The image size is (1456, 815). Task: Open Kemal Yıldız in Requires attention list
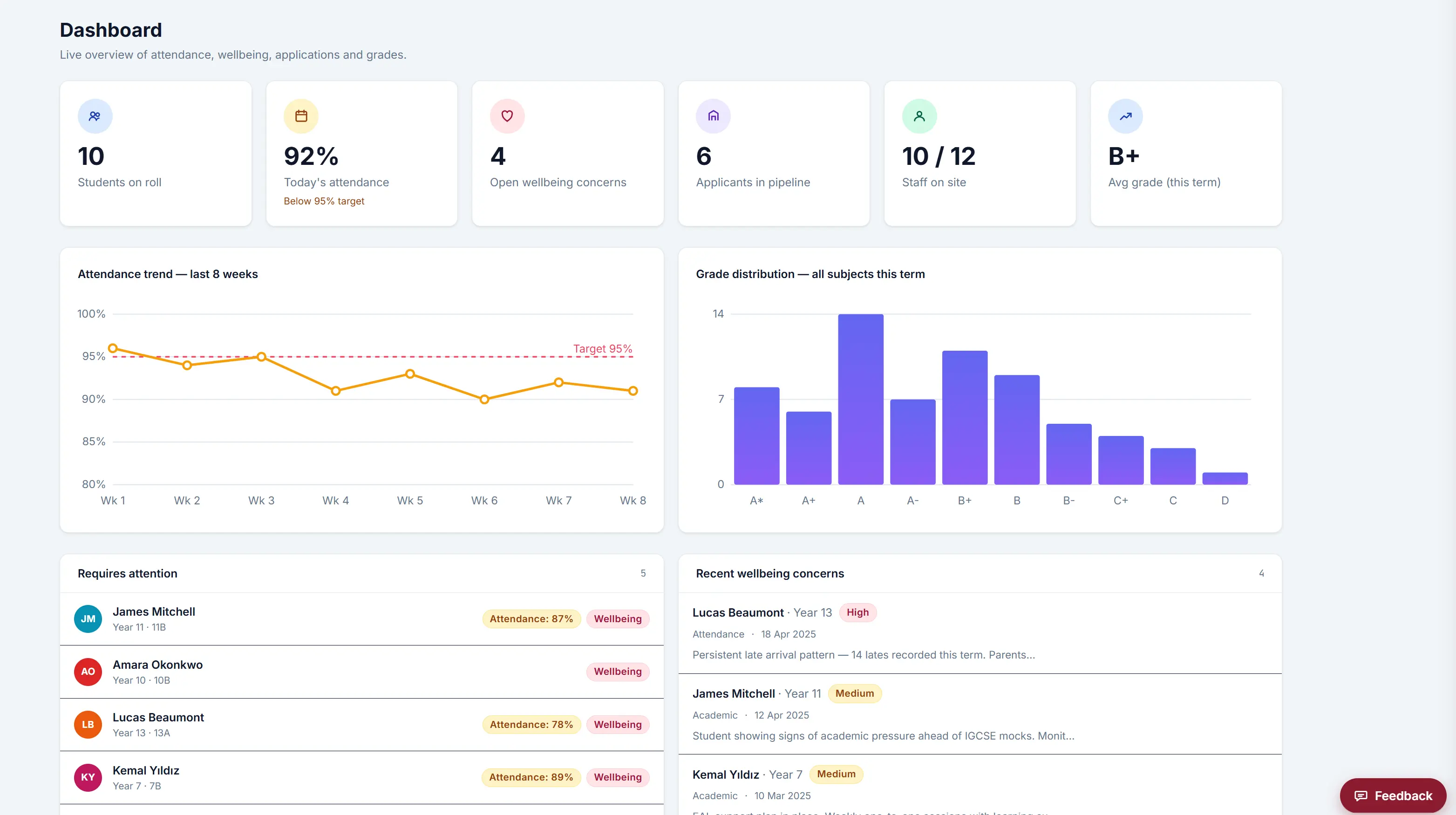tap(362, 777)
